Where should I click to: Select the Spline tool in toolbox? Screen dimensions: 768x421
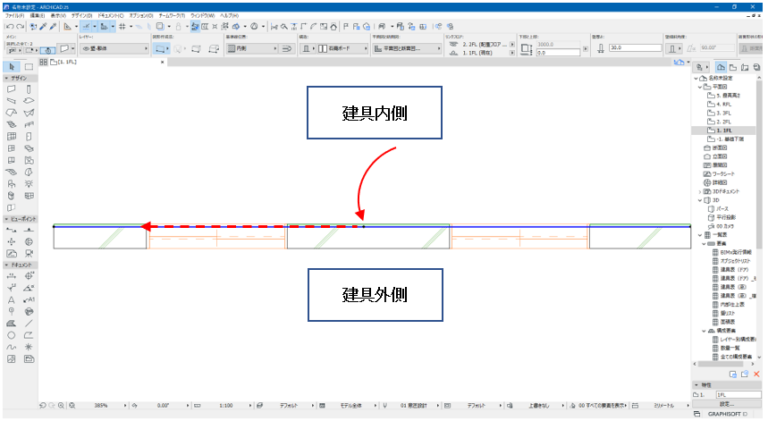(11, 347)
